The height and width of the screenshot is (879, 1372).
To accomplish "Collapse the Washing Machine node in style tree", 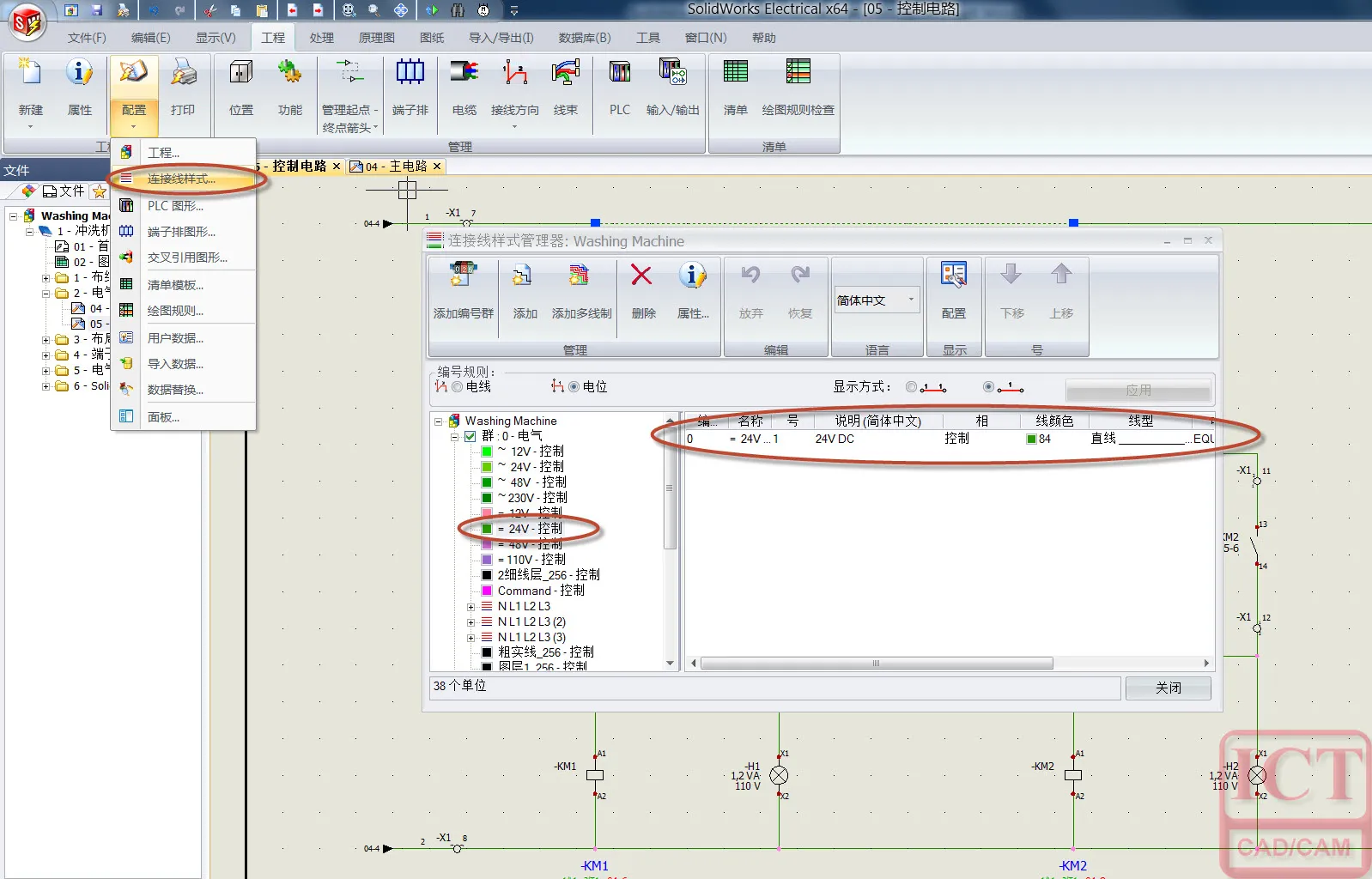I will coord(439,421).
